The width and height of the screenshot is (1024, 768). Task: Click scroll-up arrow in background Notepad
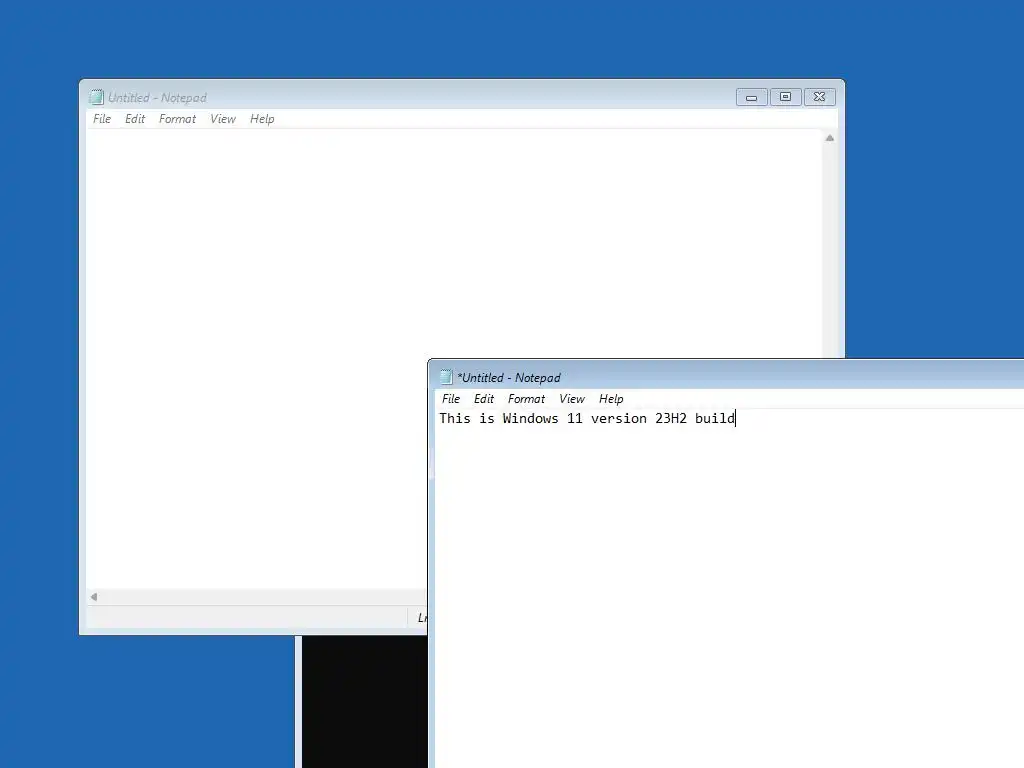click(829, 138)
